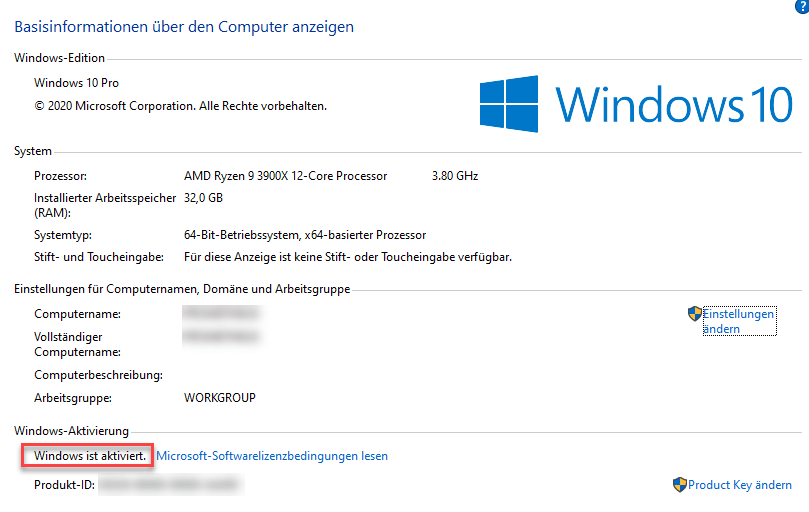
Task: Click the 3.80 GHz processor speed value
Action: point(455,176)
